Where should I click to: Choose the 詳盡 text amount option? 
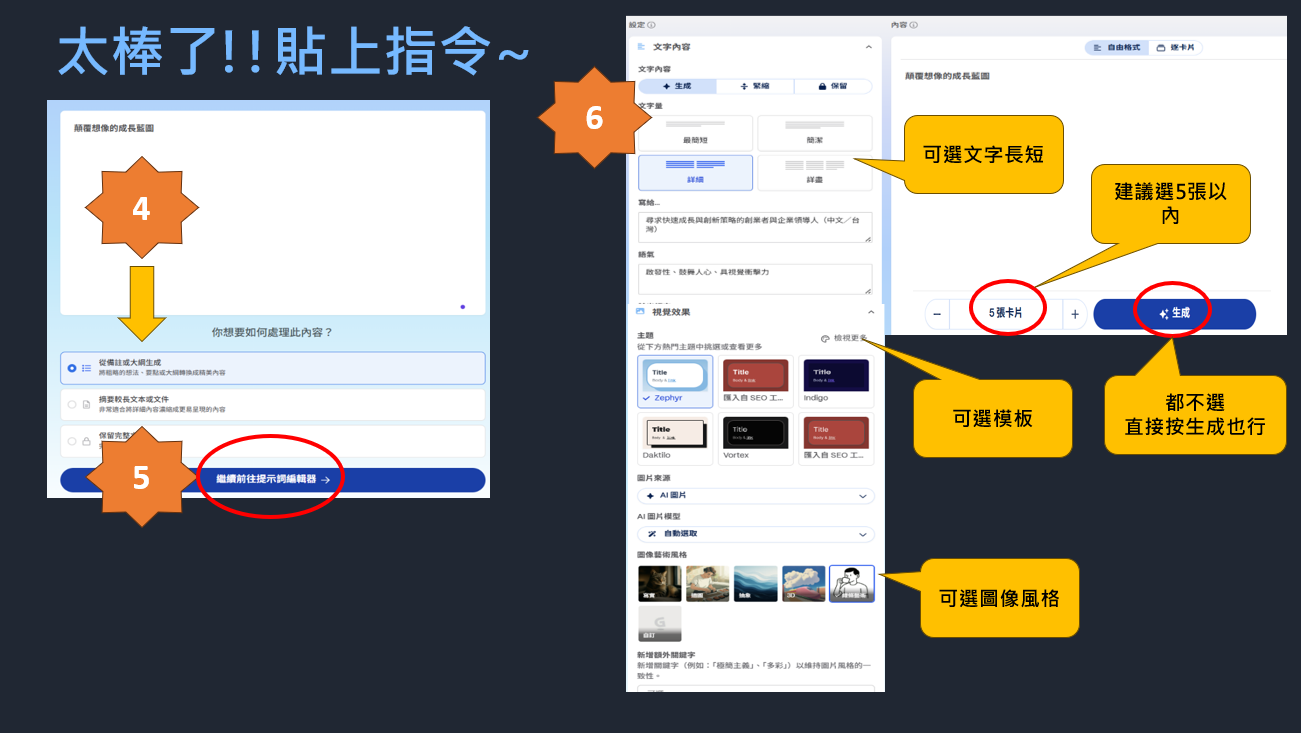click(814, 172)
